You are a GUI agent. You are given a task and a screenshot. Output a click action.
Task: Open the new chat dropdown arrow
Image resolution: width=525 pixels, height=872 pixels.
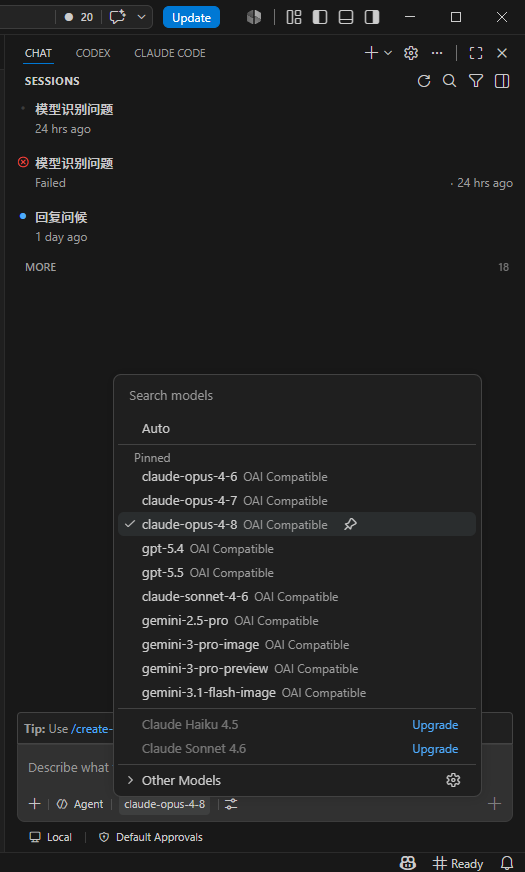[x=388, y=53]
